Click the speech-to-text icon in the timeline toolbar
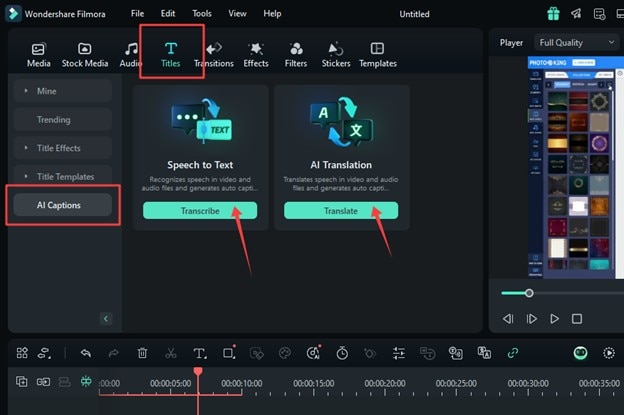 pyautogui.click(x=456, y=353)
